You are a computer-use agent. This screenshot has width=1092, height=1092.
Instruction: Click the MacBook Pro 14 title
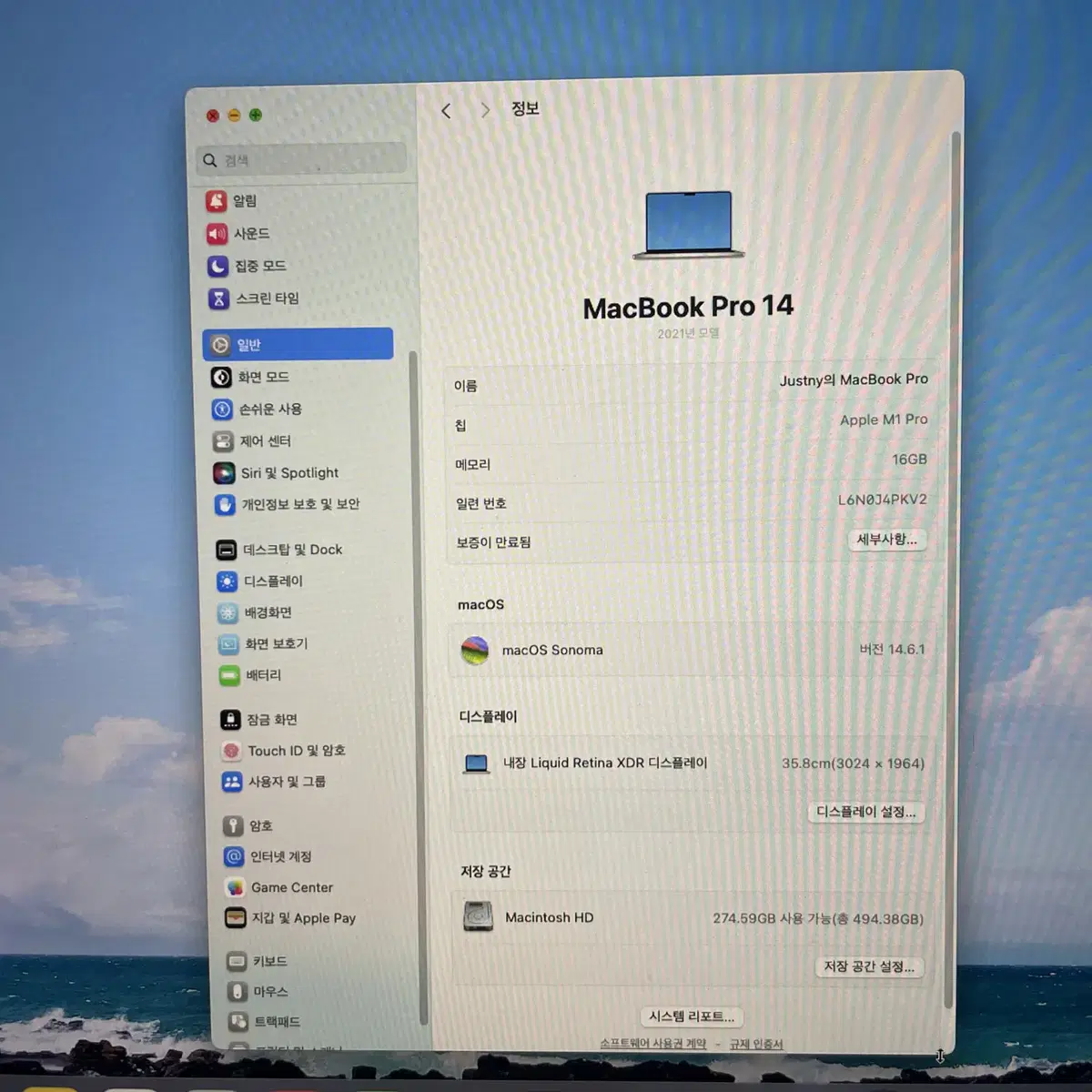688,308
